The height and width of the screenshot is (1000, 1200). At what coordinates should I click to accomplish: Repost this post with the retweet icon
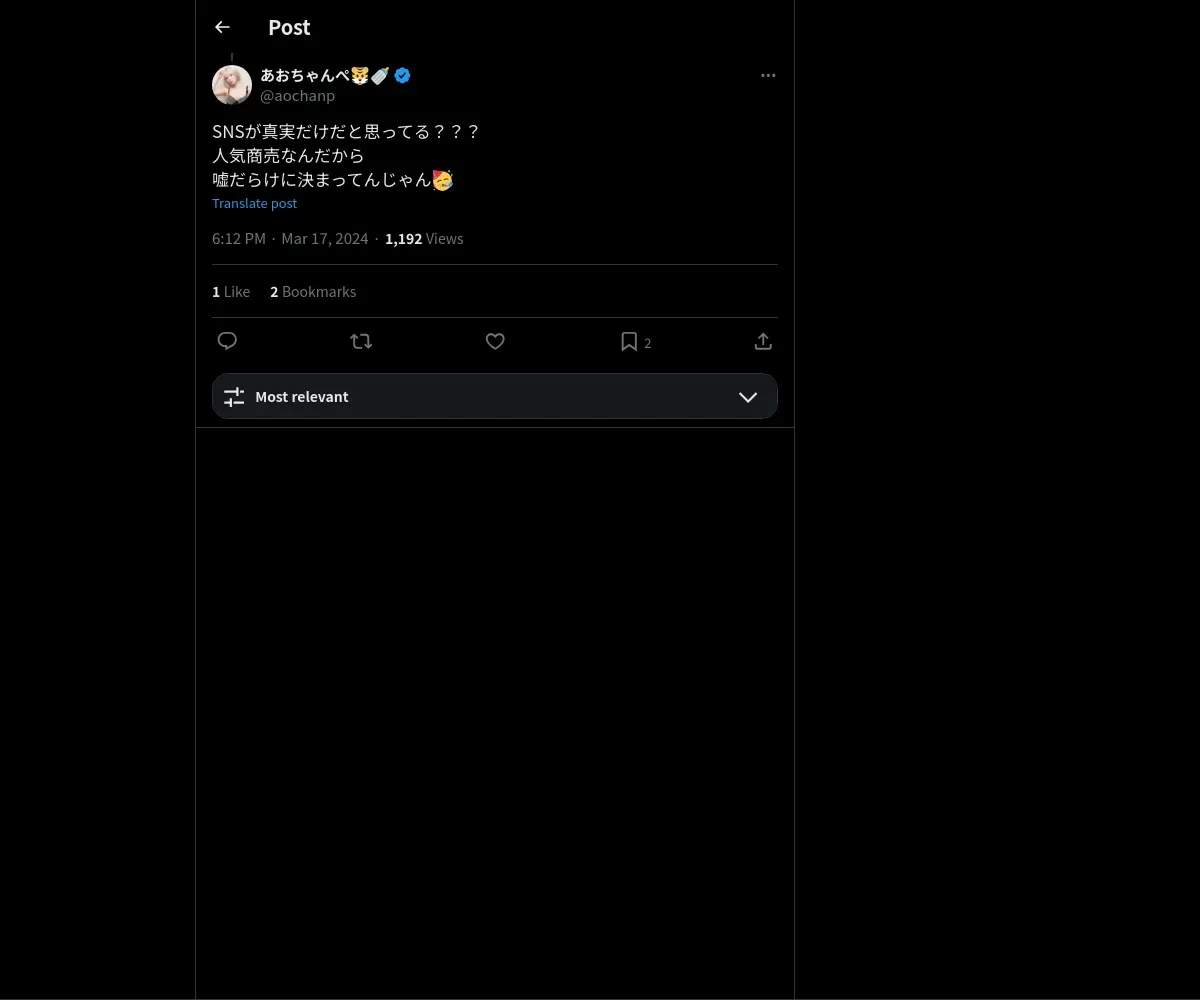361,341
